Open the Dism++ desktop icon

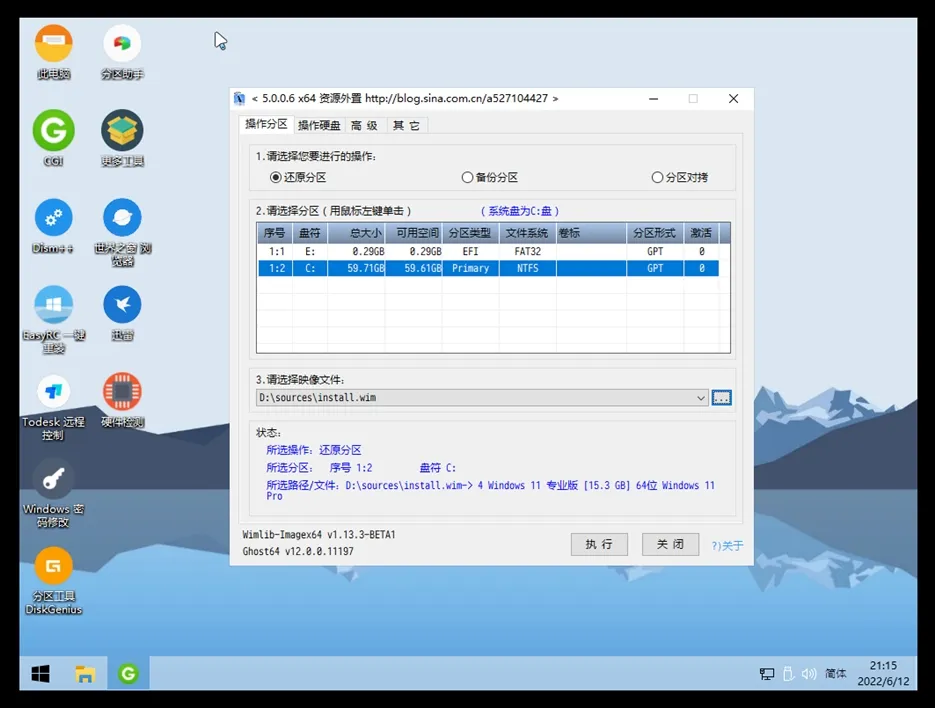(x=53, y=218)
